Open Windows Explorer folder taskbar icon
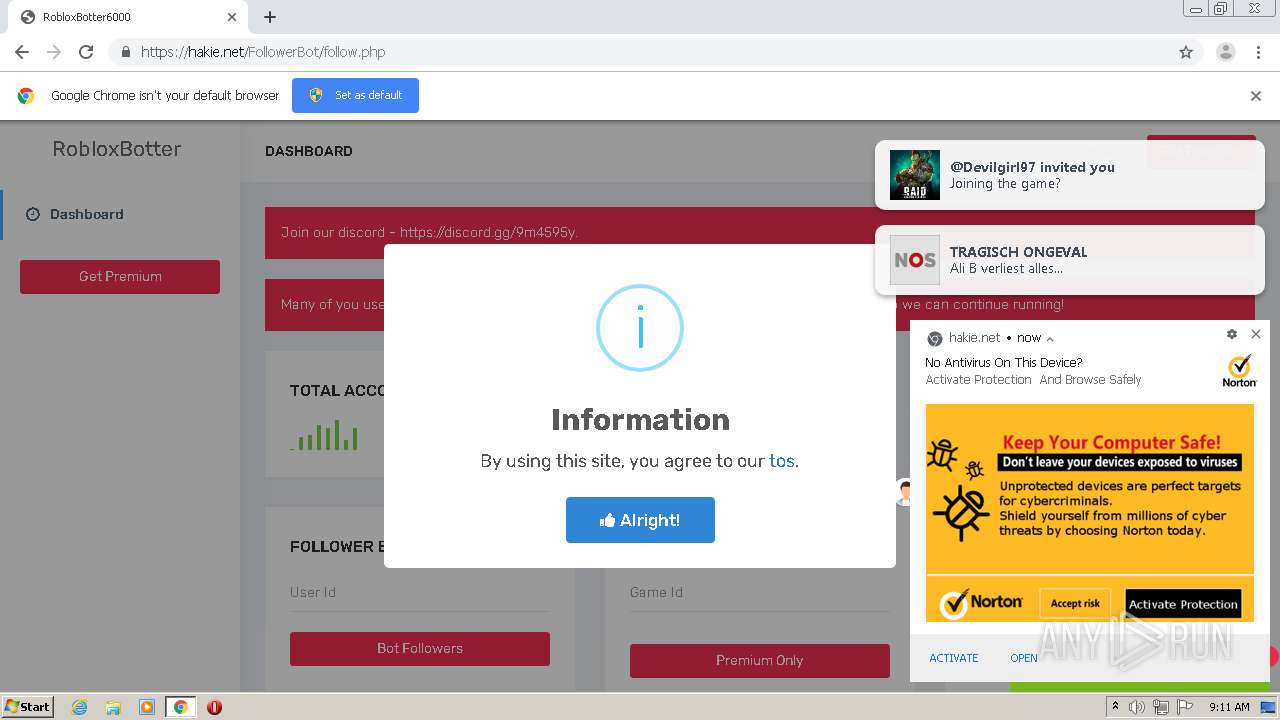Viewport: 1280px width, 720px height. (x=113, y=707)
